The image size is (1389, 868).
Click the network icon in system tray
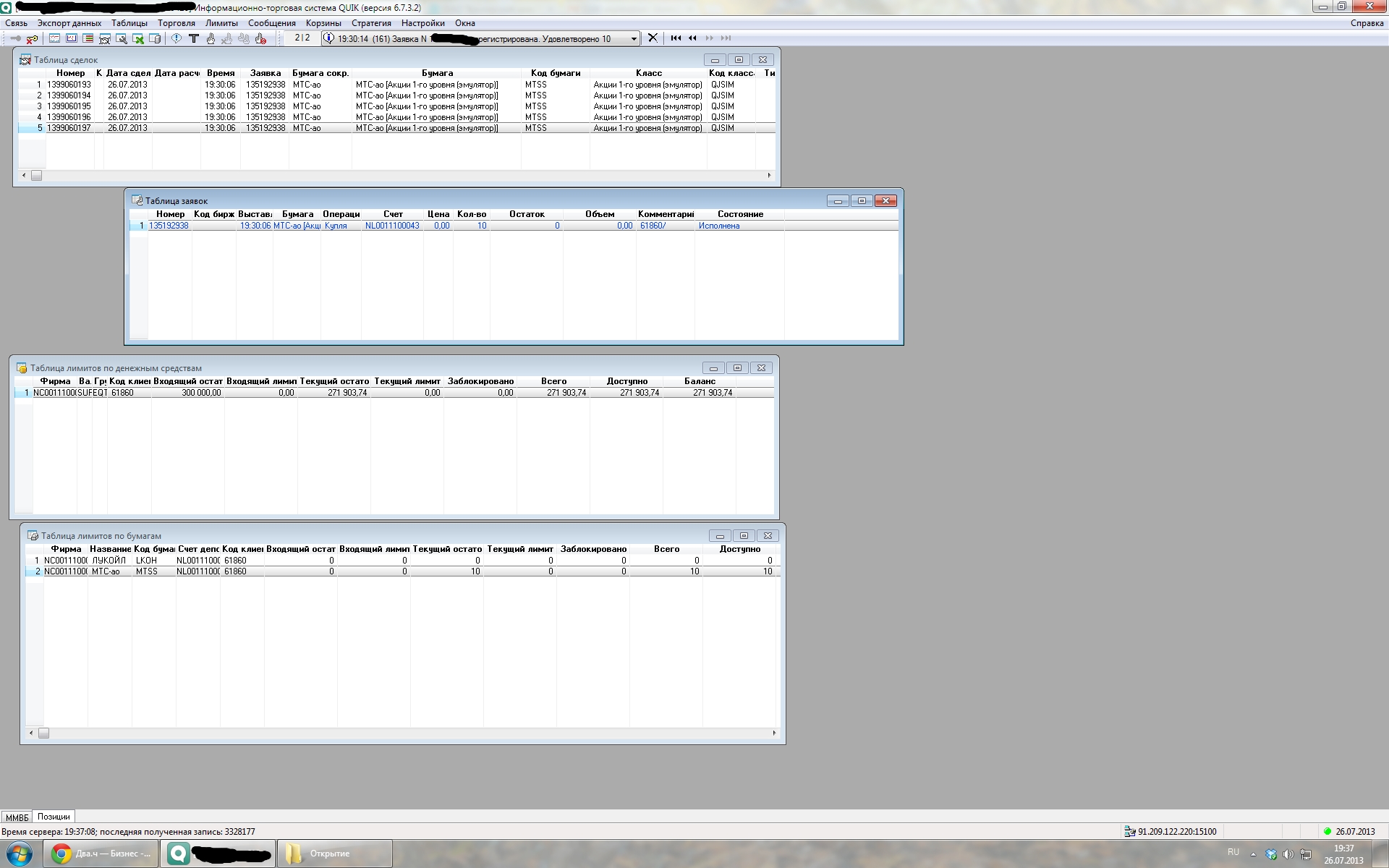(x=1306, y=854)
